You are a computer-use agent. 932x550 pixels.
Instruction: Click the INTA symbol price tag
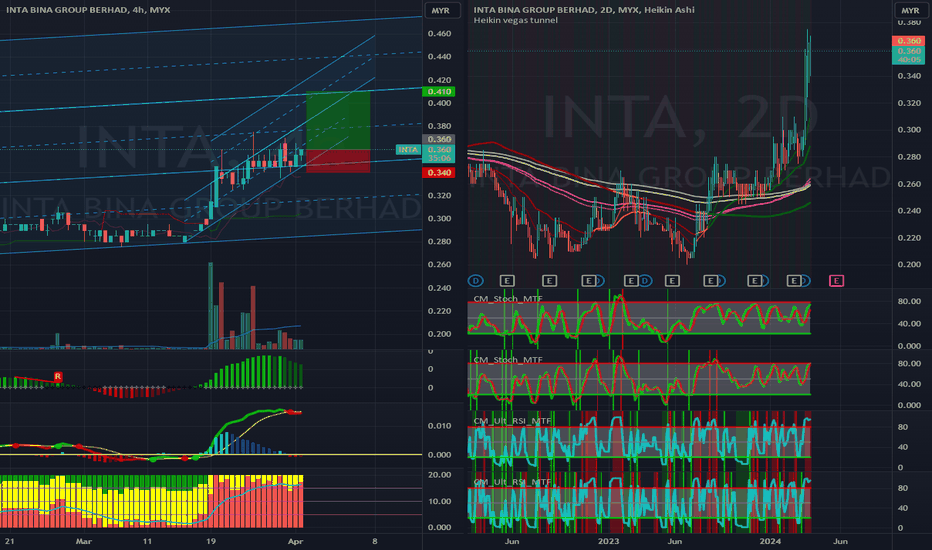click(408, 150)
